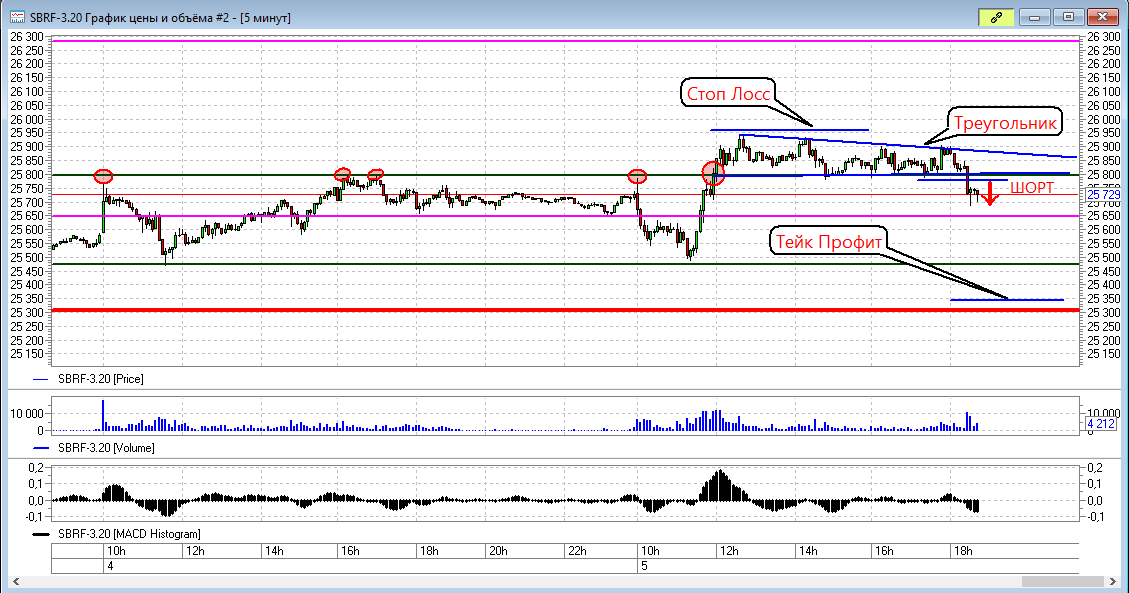Select the Стоп Лосс callout label
This screenshot has width=1129, height=593.
tap(728, 94)
